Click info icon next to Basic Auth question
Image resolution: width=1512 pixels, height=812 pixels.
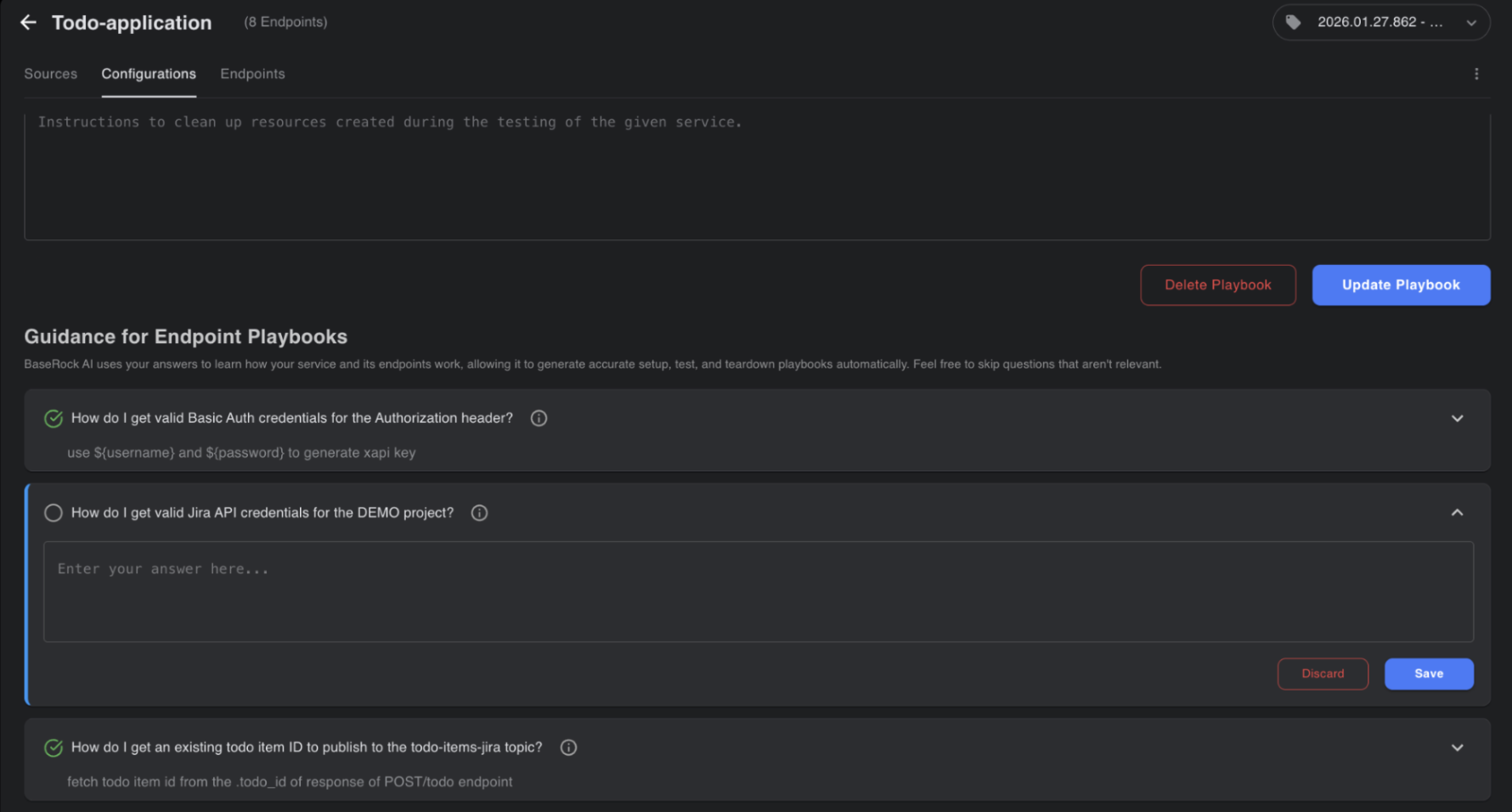click(x=539, y=418)
